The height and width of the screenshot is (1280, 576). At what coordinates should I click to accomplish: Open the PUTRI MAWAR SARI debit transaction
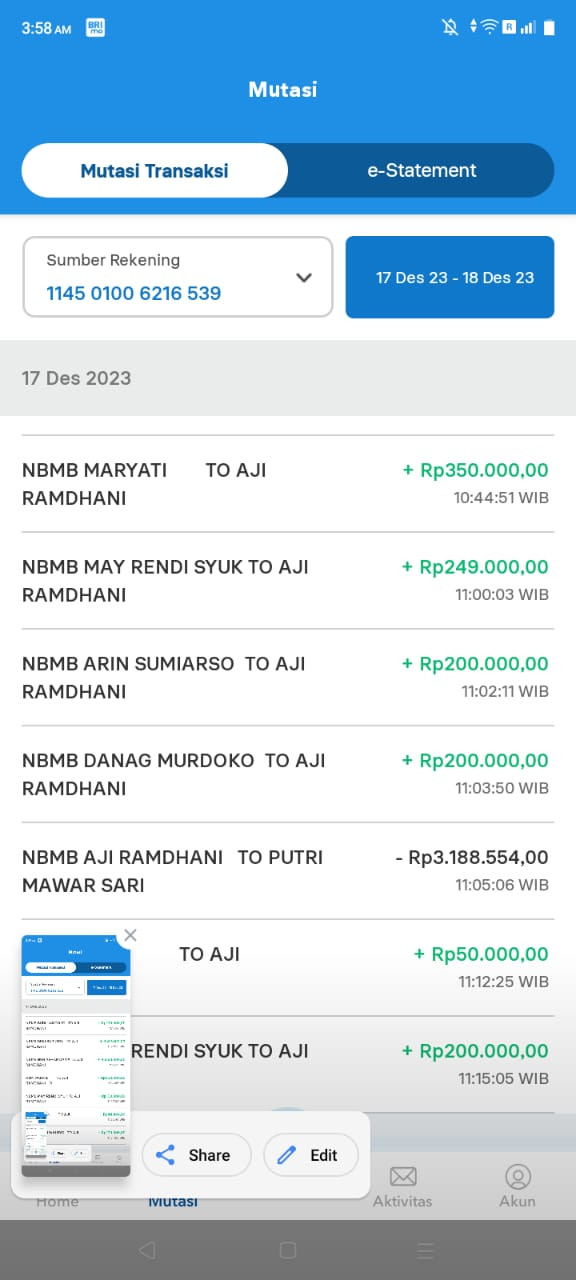click(x=288, y=871)
